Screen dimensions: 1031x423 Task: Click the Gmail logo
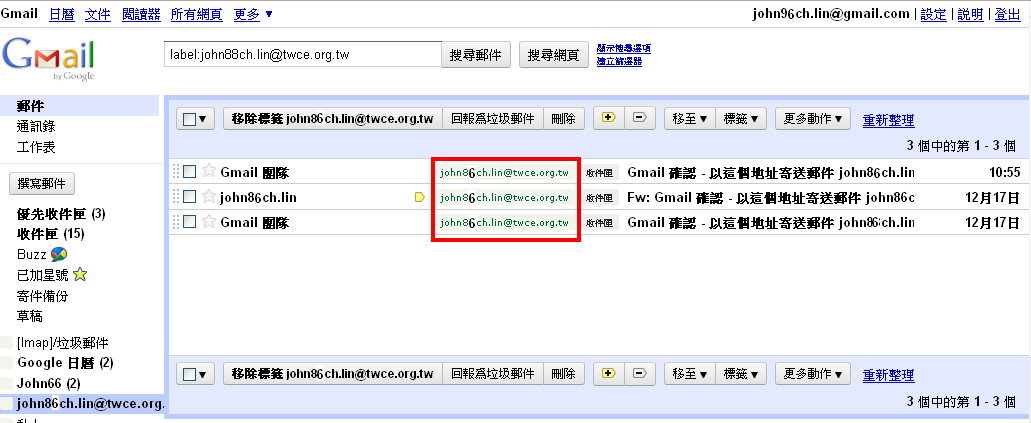click(49, 59)
